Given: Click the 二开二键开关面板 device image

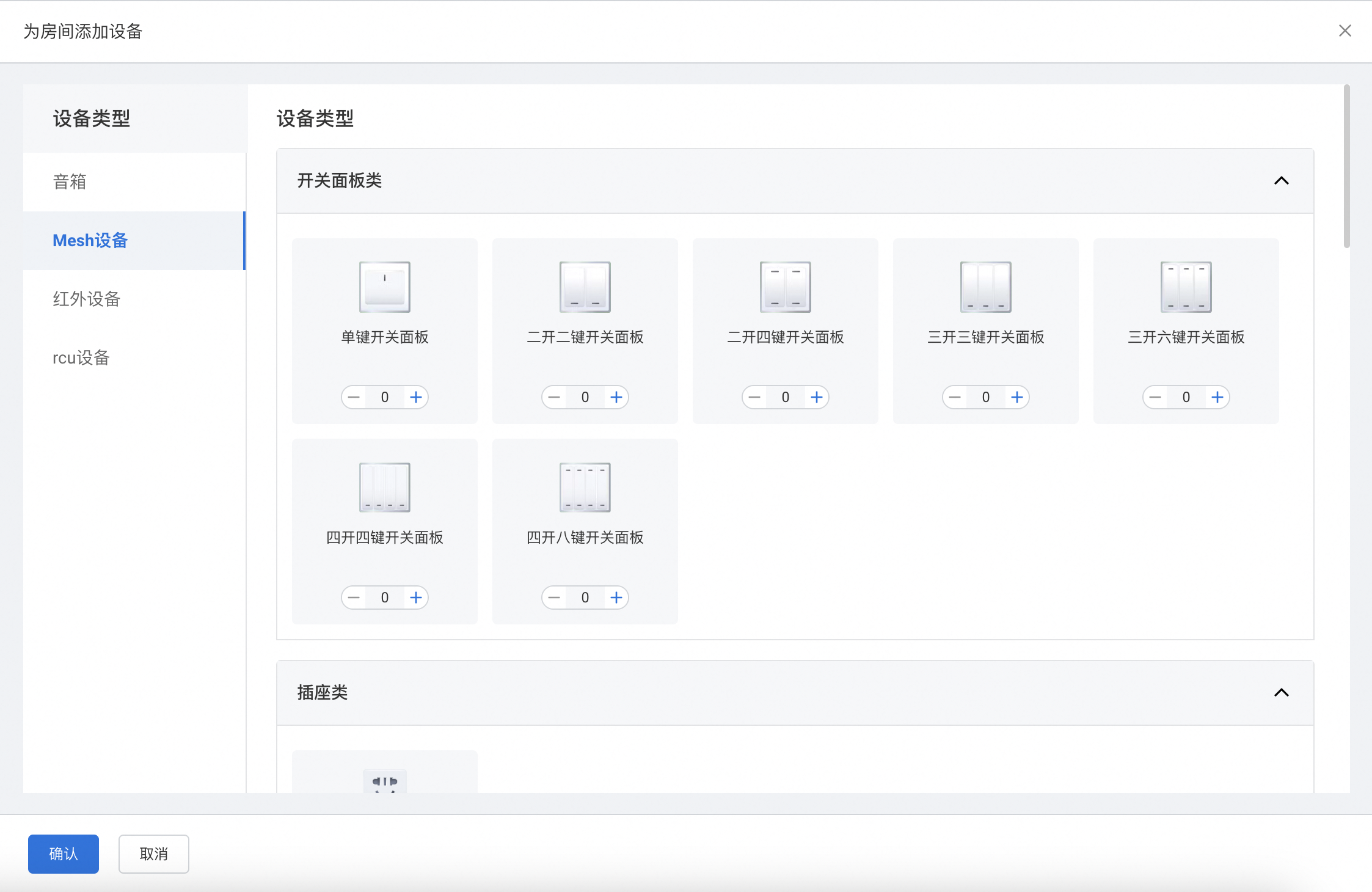Looking at the screenshot, I should tap(585, 287).
